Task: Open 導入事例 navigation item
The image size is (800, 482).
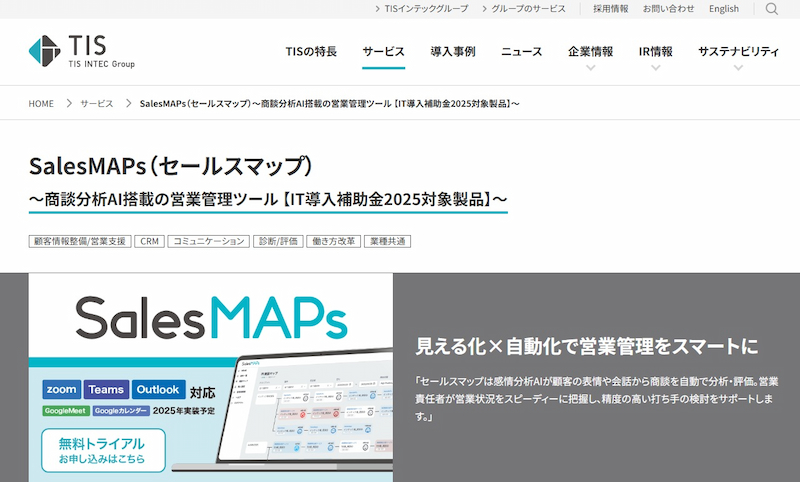Action: [453, 52]
